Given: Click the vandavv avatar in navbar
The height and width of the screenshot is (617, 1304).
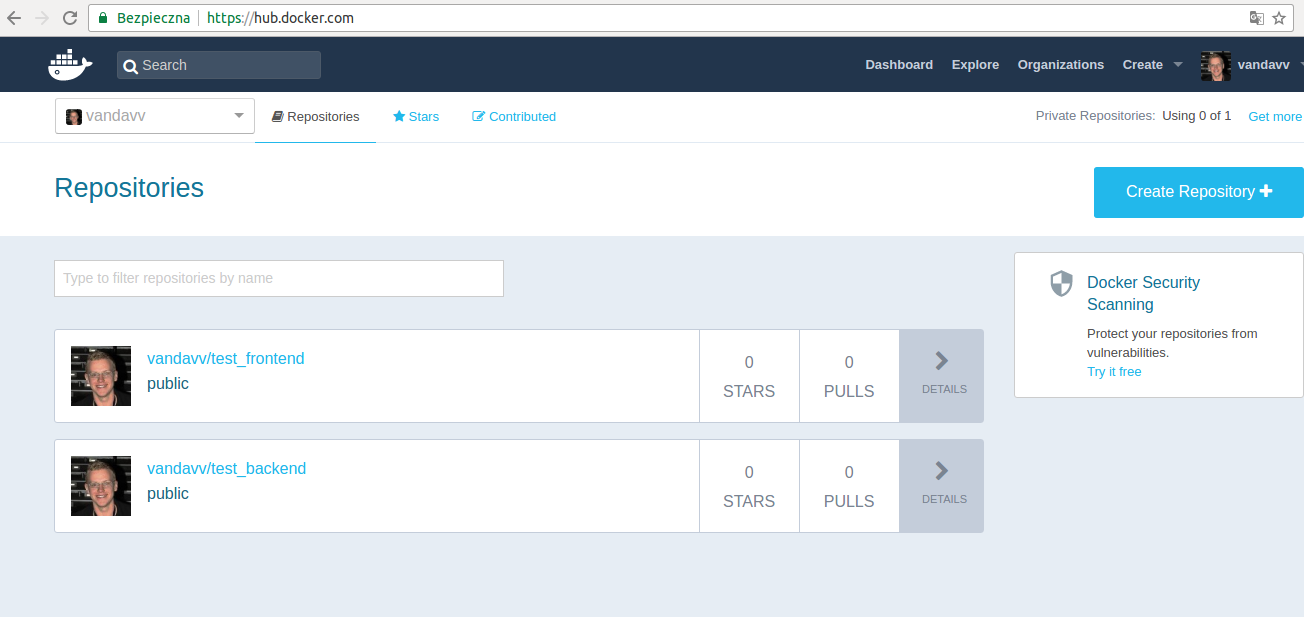Looking at the screenshot, I should pos(1216,65).
